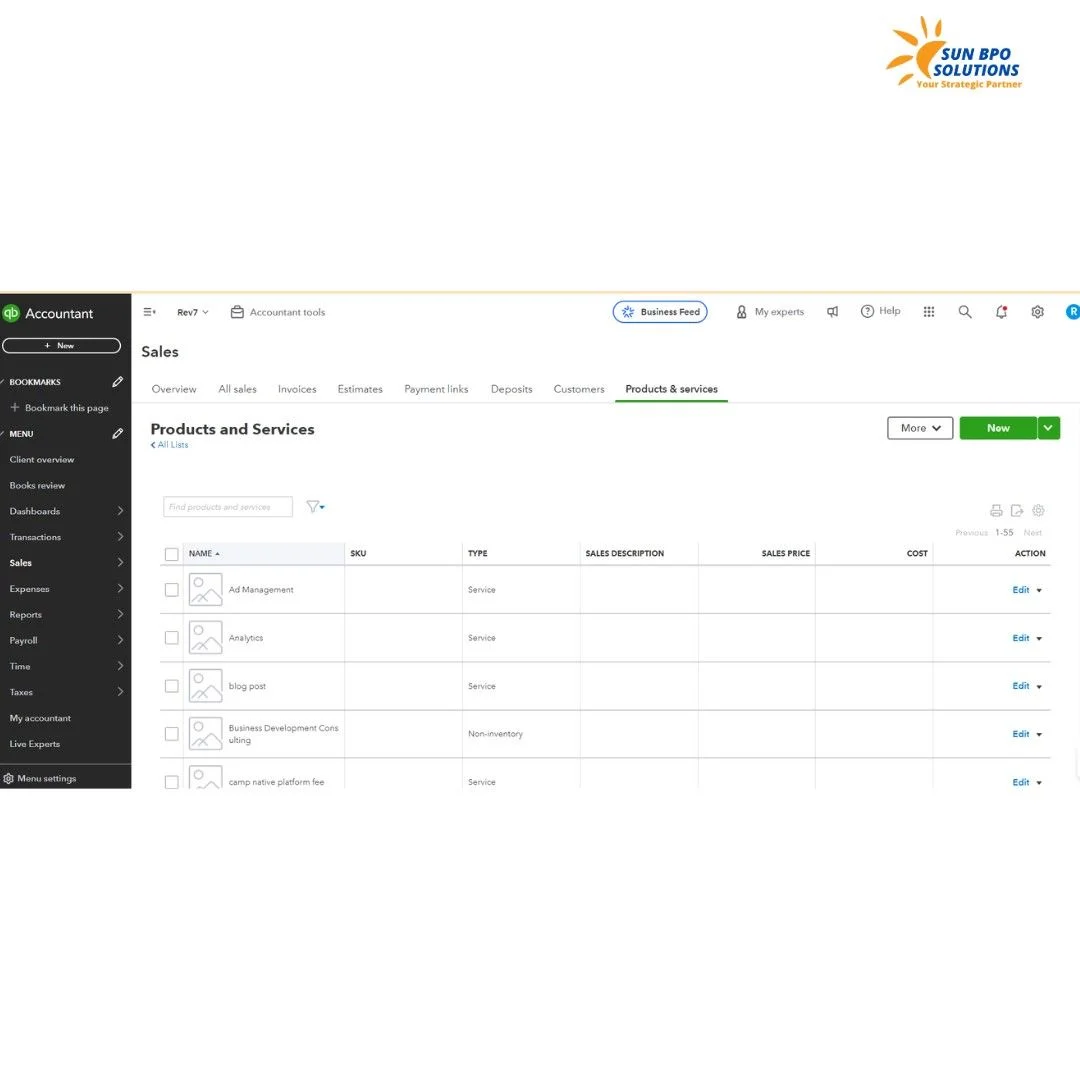Switch to the All sales tab
The width and height of the screenshot is (1080, 1080).
[237, 389]
